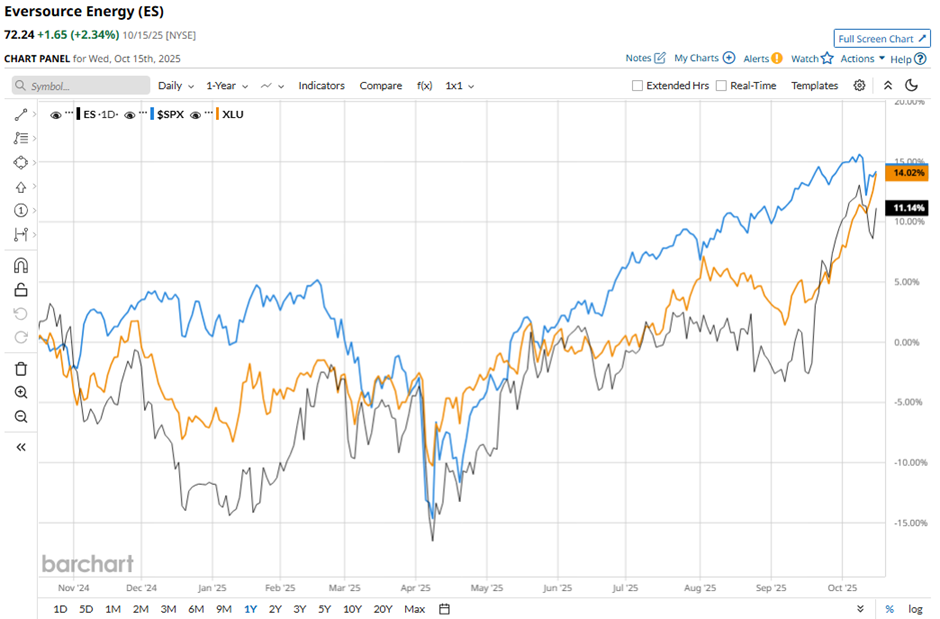Redo the chart action
Viewport: 940px width, 619px height.
(x=20, y=337)
